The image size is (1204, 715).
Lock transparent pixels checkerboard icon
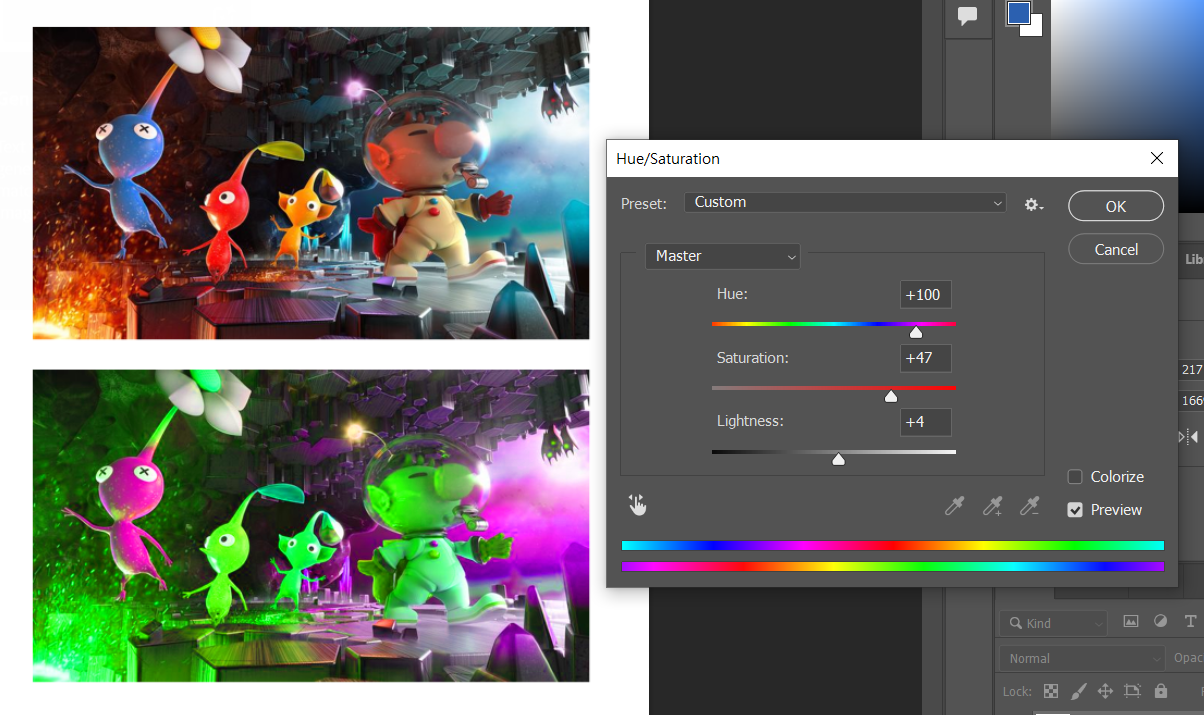[x=1051, y=691]
